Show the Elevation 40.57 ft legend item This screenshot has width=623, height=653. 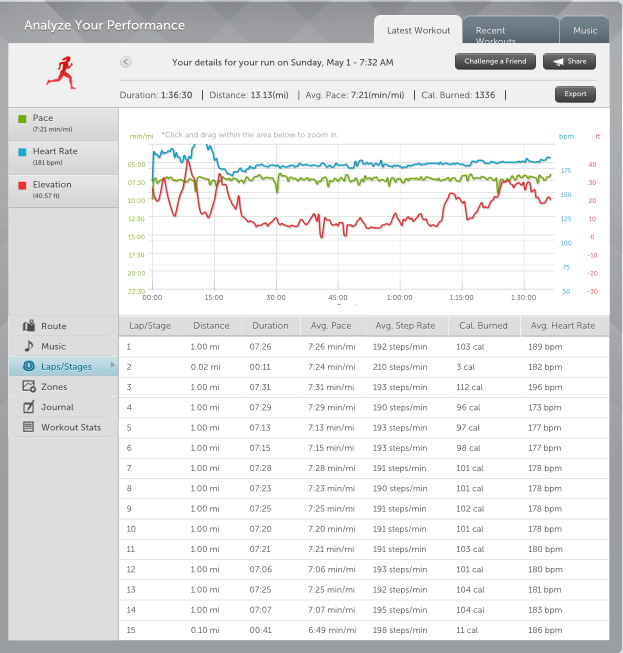64,190
